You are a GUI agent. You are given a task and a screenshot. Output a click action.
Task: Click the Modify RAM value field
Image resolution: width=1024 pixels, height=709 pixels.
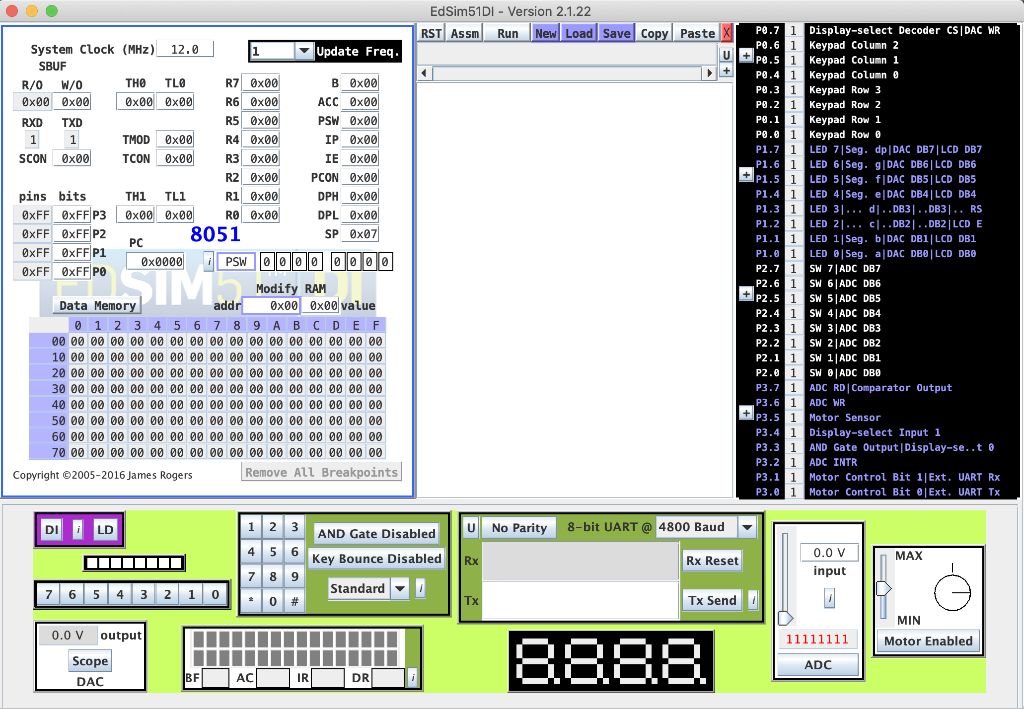click(x=320, y=306)
